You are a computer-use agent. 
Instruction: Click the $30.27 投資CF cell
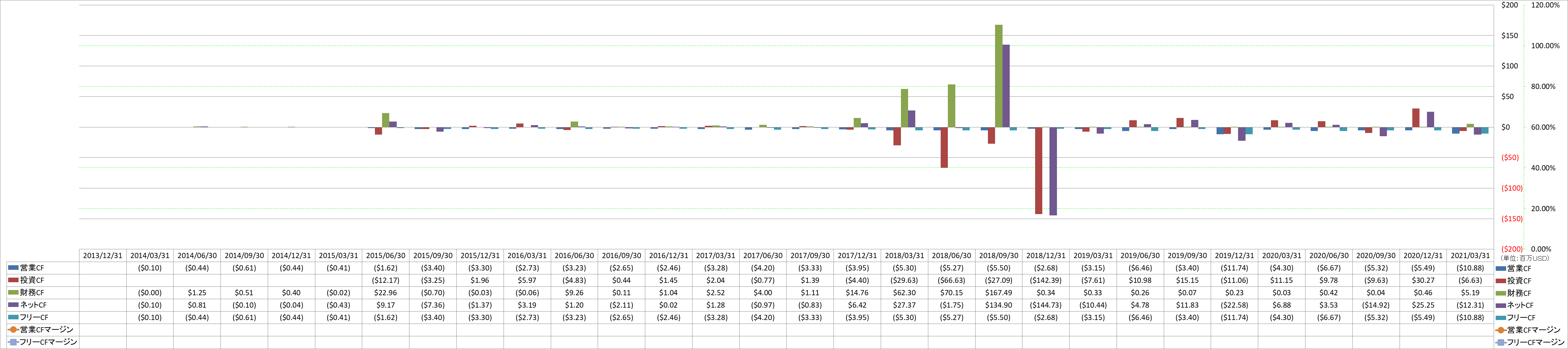[x=1423, y=281]
